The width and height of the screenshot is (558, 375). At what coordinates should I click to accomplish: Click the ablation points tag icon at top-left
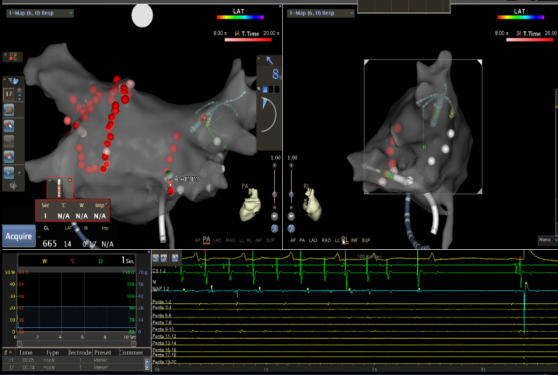tap(13, 57)
